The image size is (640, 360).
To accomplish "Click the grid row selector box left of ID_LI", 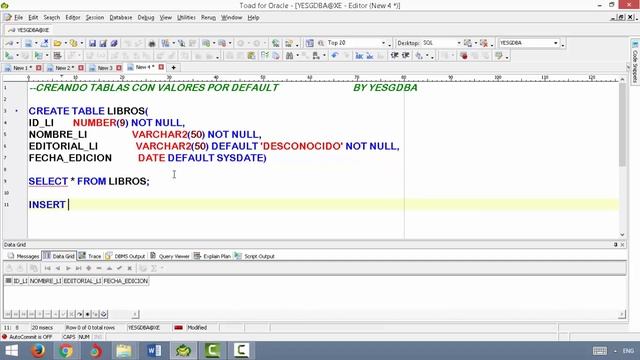I will pyautogui.click(x=8, y=281).
